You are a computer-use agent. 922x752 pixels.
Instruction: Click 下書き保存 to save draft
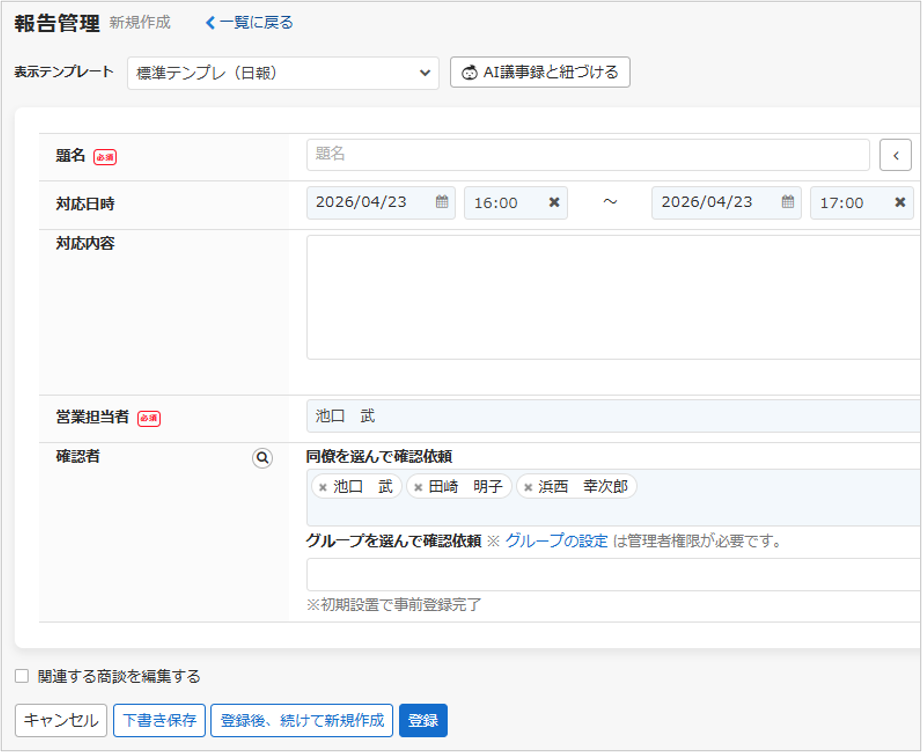click(159, 720)
